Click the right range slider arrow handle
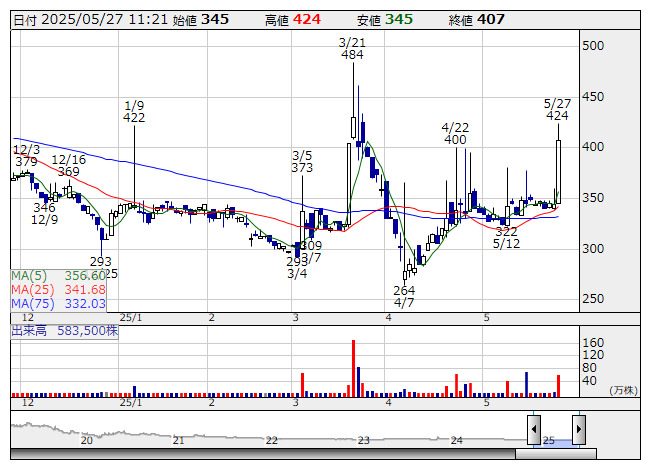 coord(579,429)
